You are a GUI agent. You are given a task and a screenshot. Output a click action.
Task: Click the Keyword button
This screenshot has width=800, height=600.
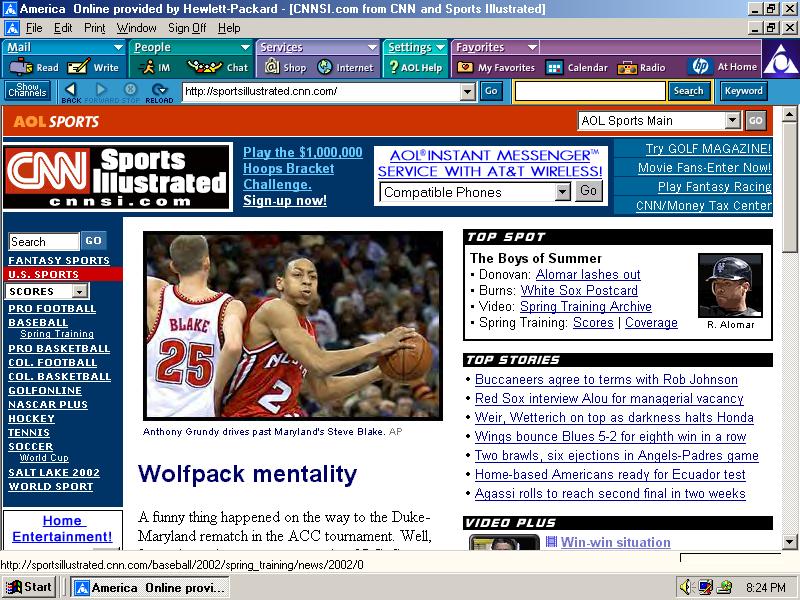(x=743, y=91)
